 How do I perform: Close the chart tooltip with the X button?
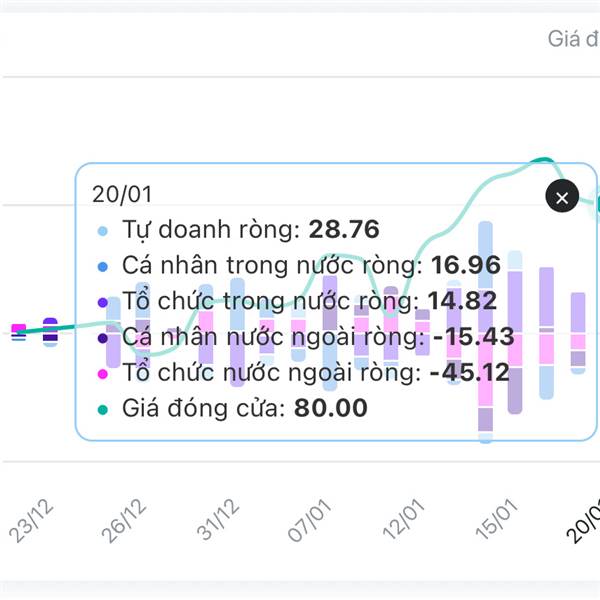click(x=562, y=197)
